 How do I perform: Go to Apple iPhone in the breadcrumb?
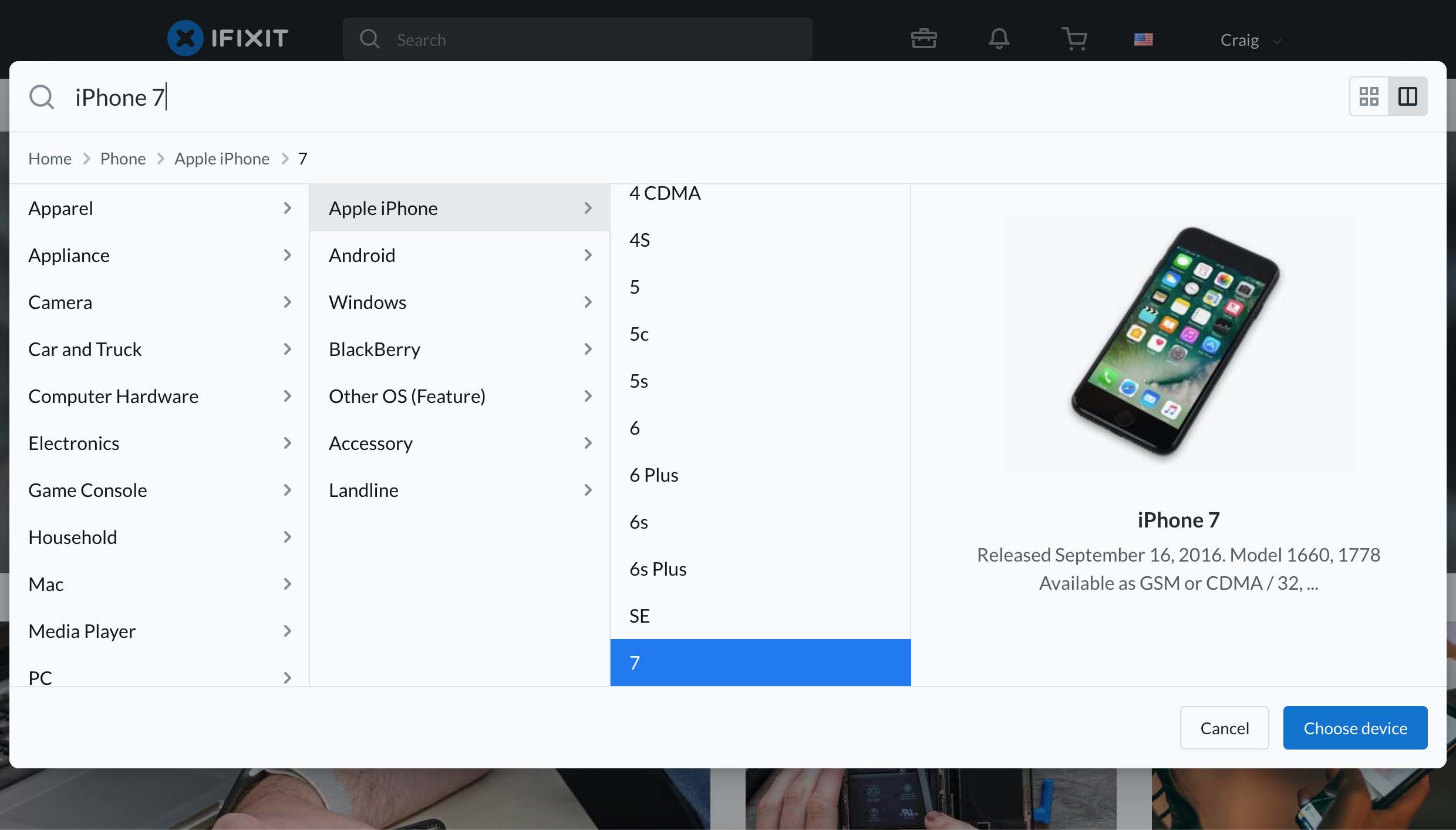click(x=222, y=159)
